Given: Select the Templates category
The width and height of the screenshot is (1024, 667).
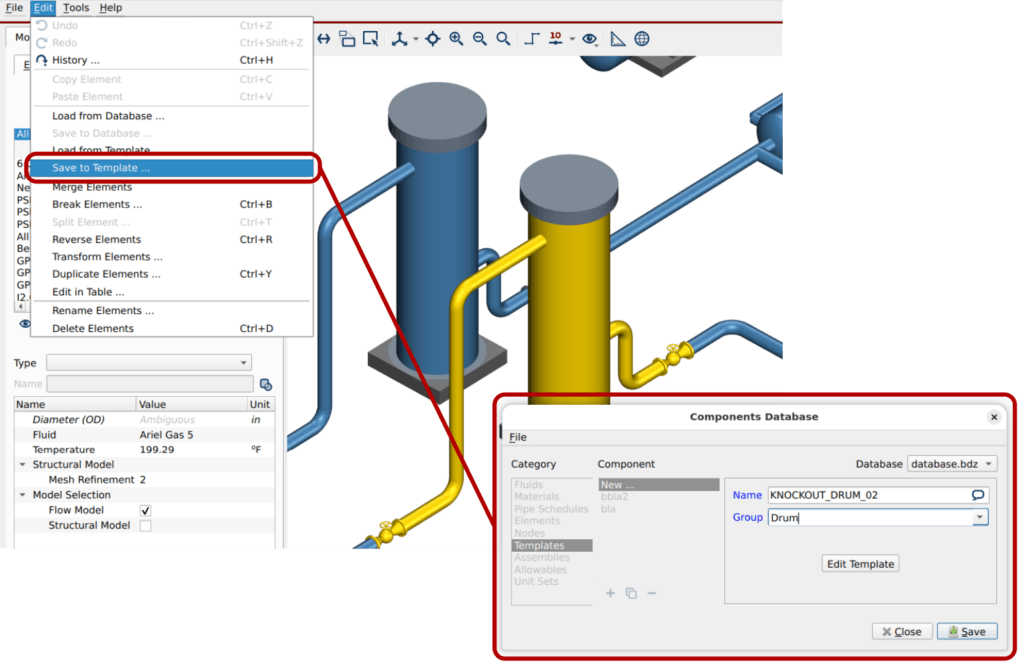Looking at the screenshot, I should click(x=552, y=545).
